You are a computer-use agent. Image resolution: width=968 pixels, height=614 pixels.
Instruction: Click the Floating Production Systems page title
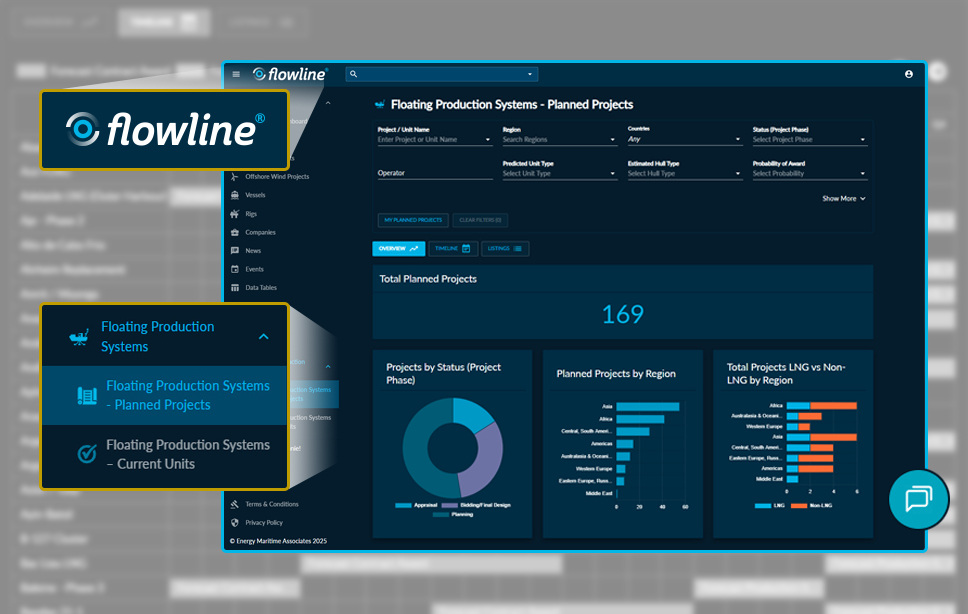pos(512,105)
